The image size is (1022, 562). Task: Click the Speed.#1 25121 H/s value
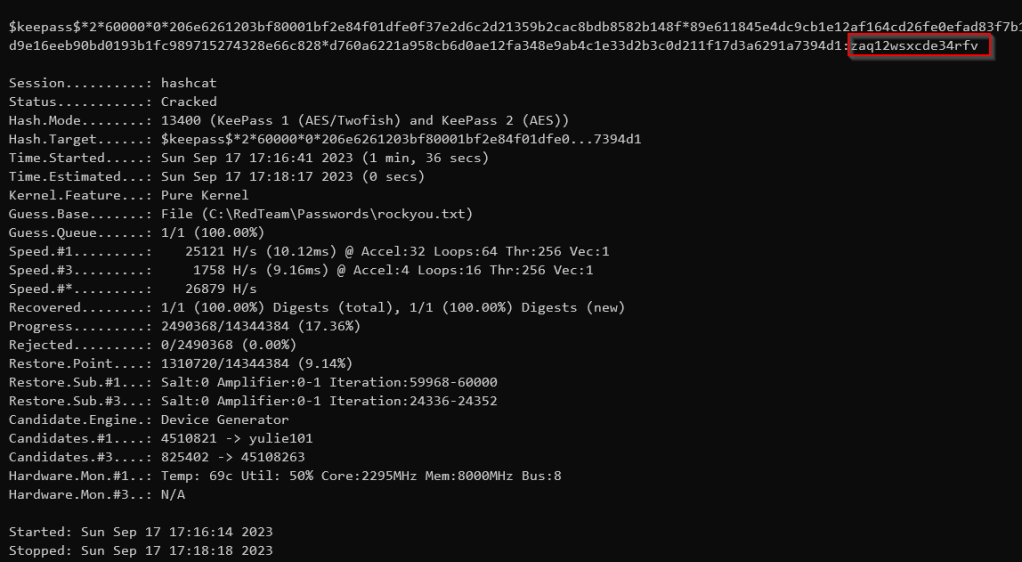click(x=212, y=251)
